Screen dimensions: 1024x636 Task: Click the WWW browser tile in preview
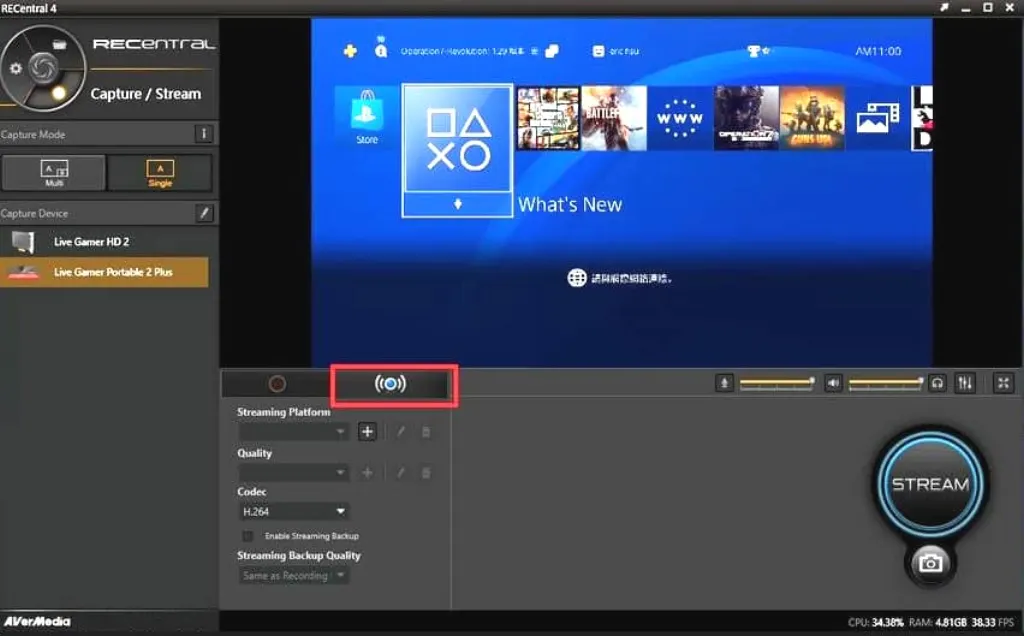tap(680, 118)
